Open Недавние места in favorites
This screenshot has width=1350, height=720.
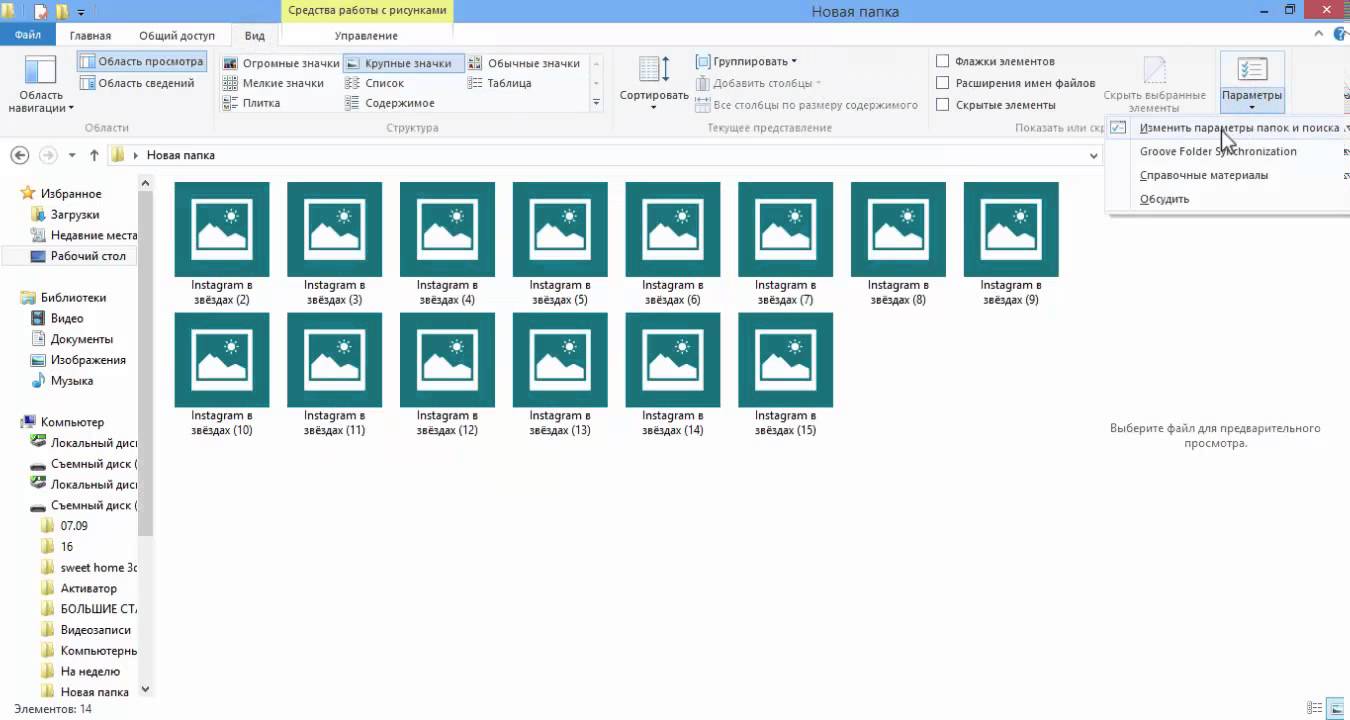[94, 236]
